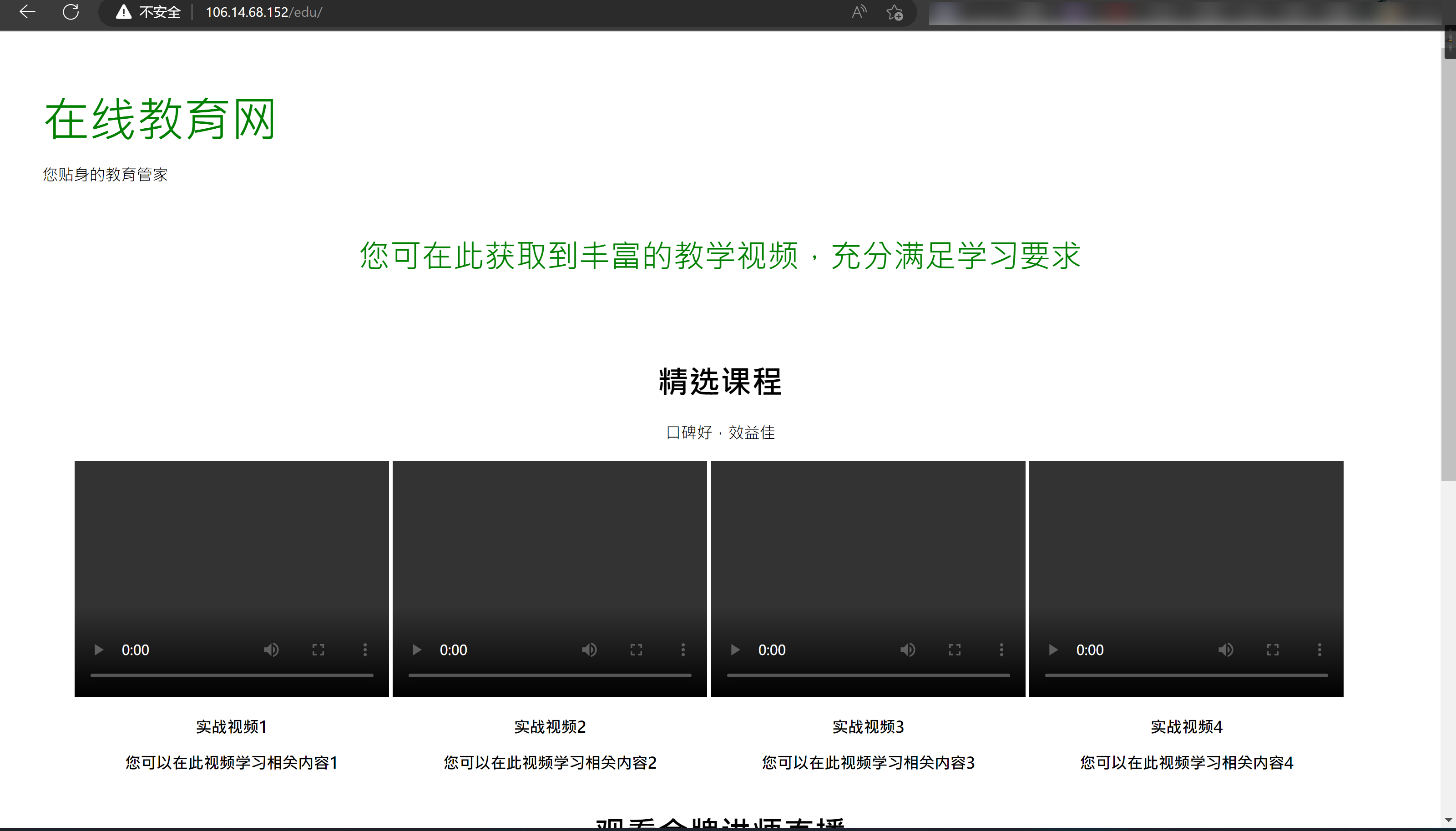Mute 实战视频4 audio
The height and width of the screenshot is (831, 1456).
pyautogui.click(x=1226, y=650)
